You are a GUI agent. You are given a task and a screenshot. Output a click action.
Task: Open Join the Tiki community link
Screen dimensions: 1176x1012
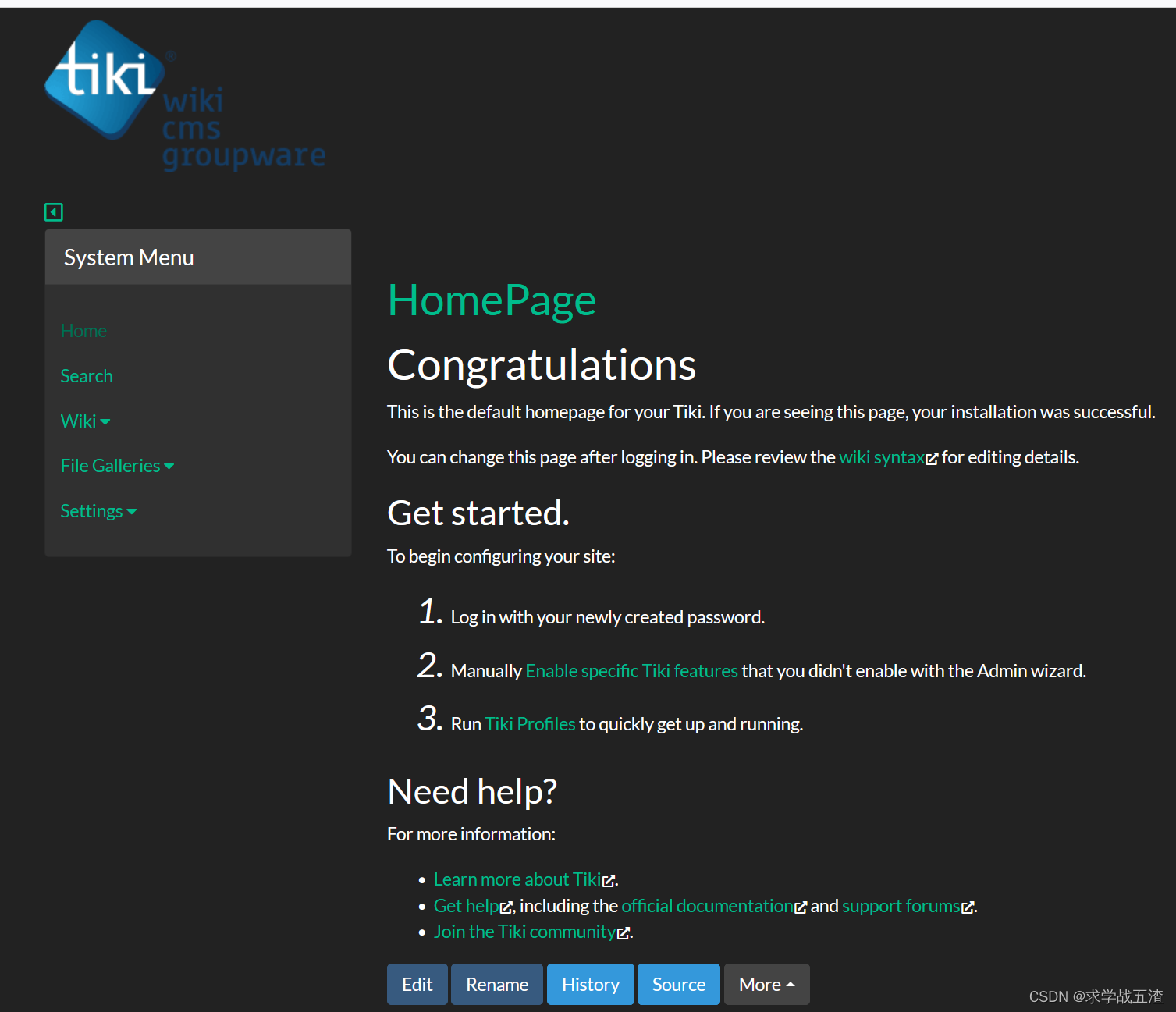coord(524,932)
